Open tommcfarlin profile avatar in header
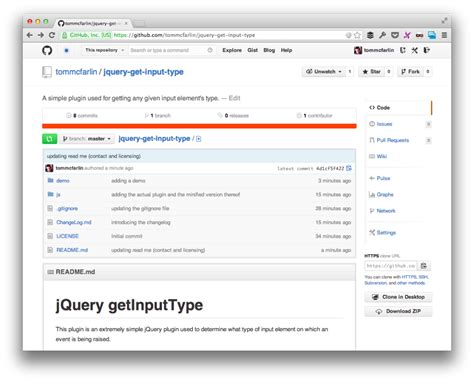This screenshot has width=474, height=382. pos(358,50)
